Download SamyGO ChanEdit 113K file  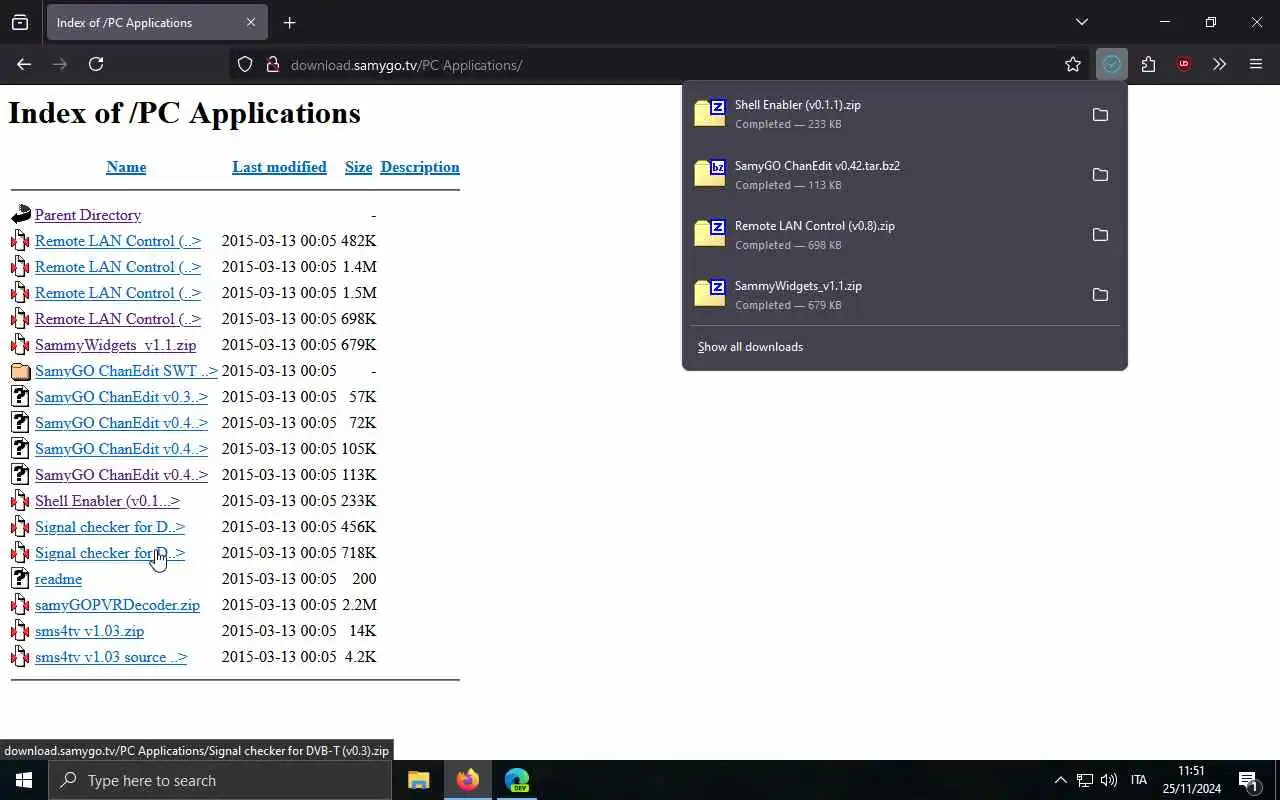121,475
